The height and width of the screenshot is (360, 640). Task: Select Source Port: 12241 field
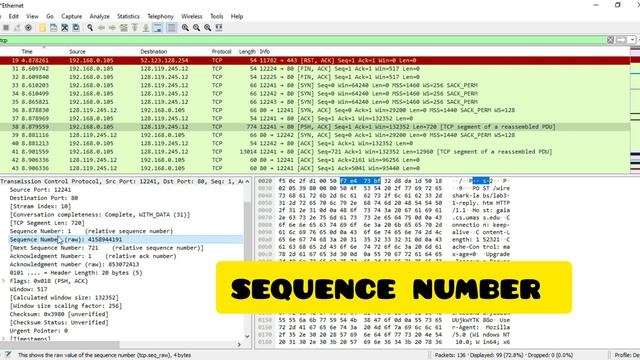[40, 190]
